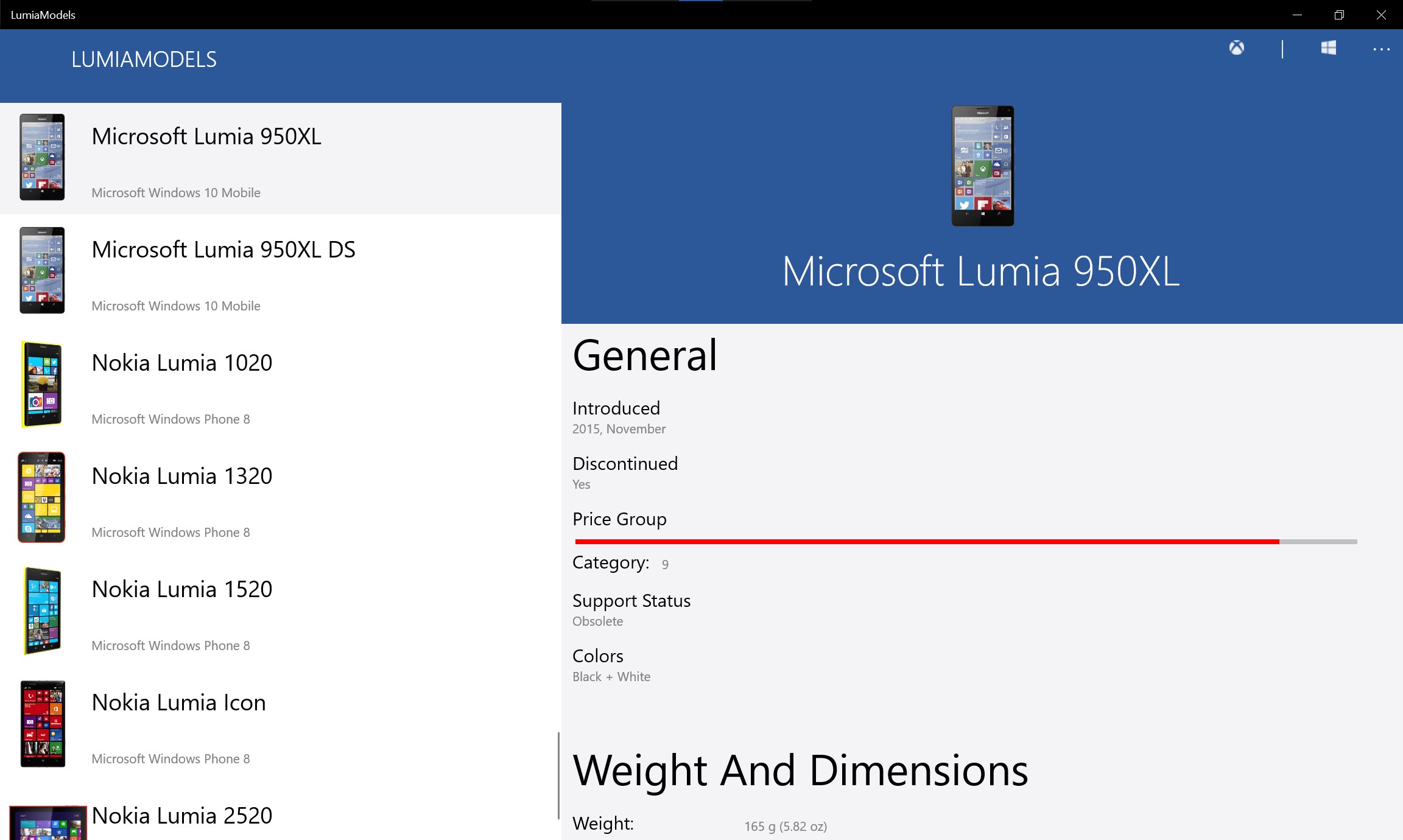Screen dimensions: 1403x840
Task: Click the Price Group progress bar
Action: pos(966,541)
